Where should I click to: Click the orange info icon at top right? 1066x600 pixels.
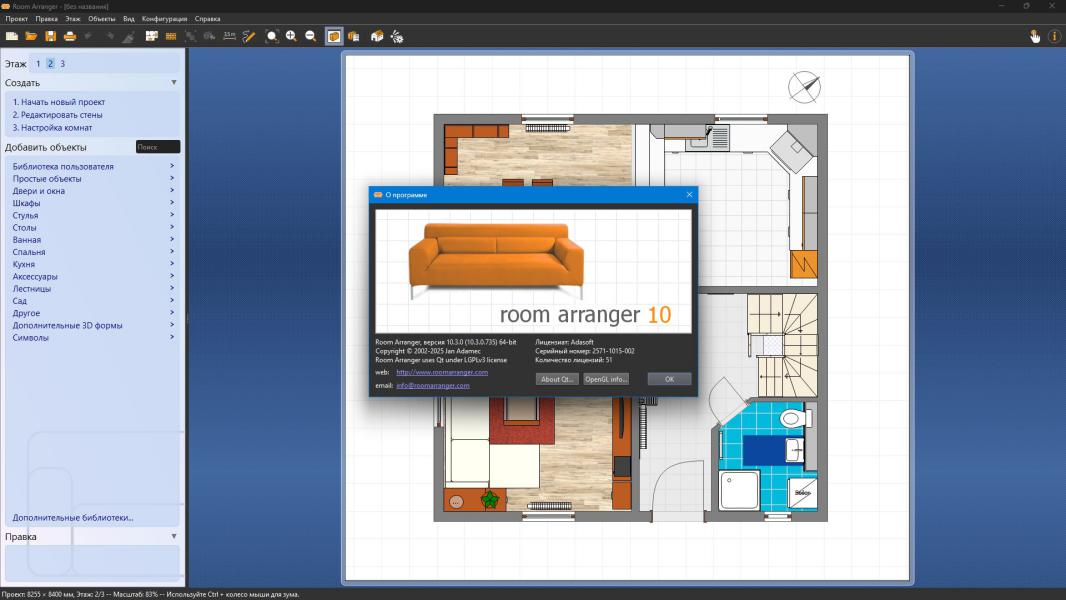(1054, 36)
